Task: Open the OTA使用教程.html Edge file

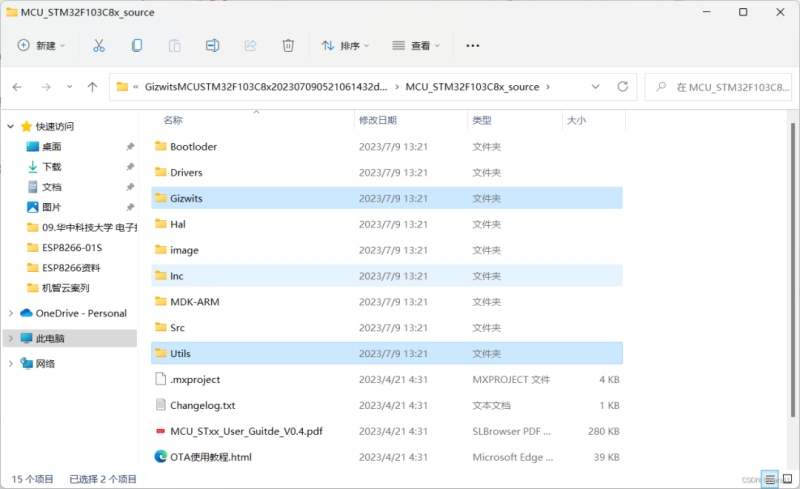Action: pyautogui.click(x=160, y=457)
